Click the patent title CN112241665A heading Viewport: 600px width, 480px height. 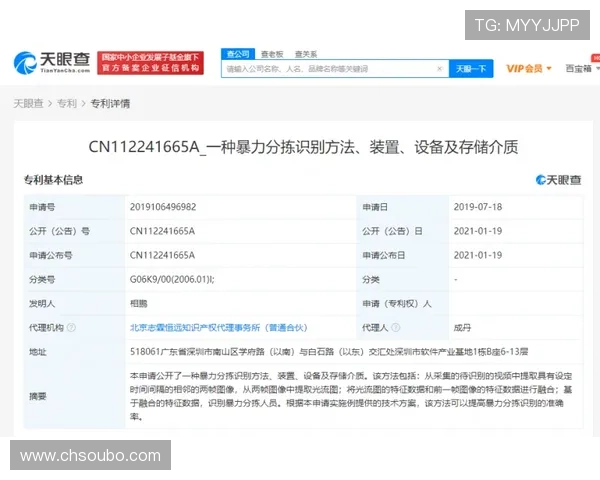pos(303,147)
